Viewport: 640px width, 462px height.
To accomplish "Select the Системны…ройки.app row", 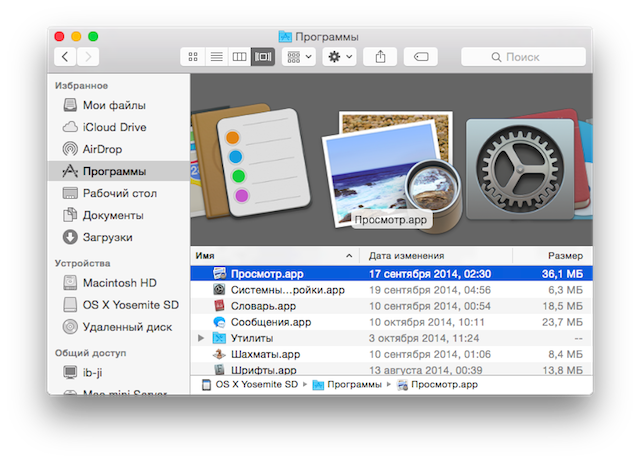I will [391, 290].
